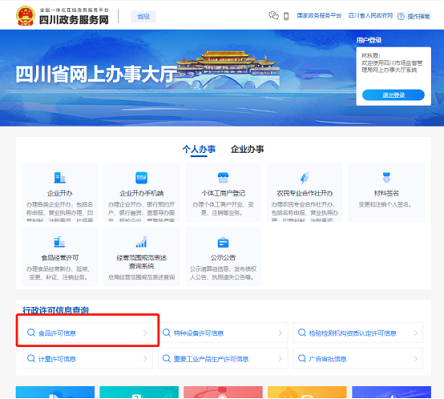Click the 个体工商户登记 card title
The width and height of the screenshot is (444, 399).
[x=223, y=193]
